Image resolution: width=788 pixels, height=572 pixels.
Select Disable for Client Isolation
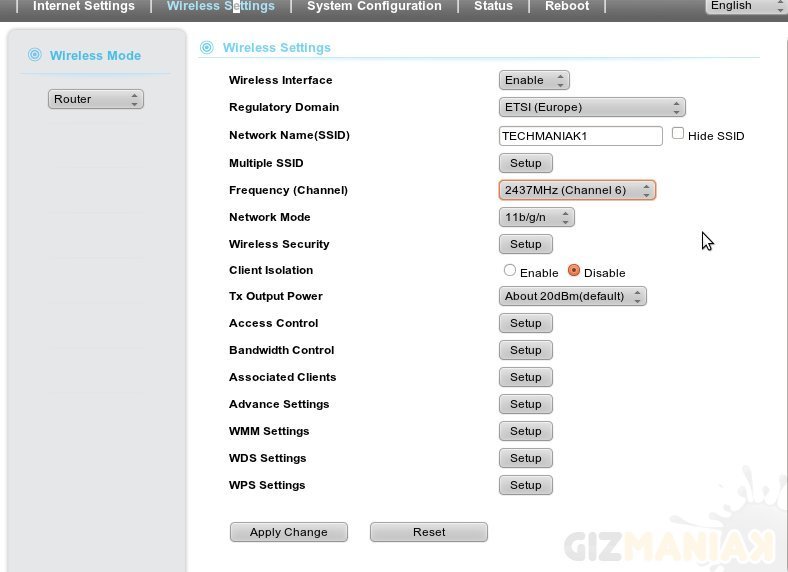574,271
